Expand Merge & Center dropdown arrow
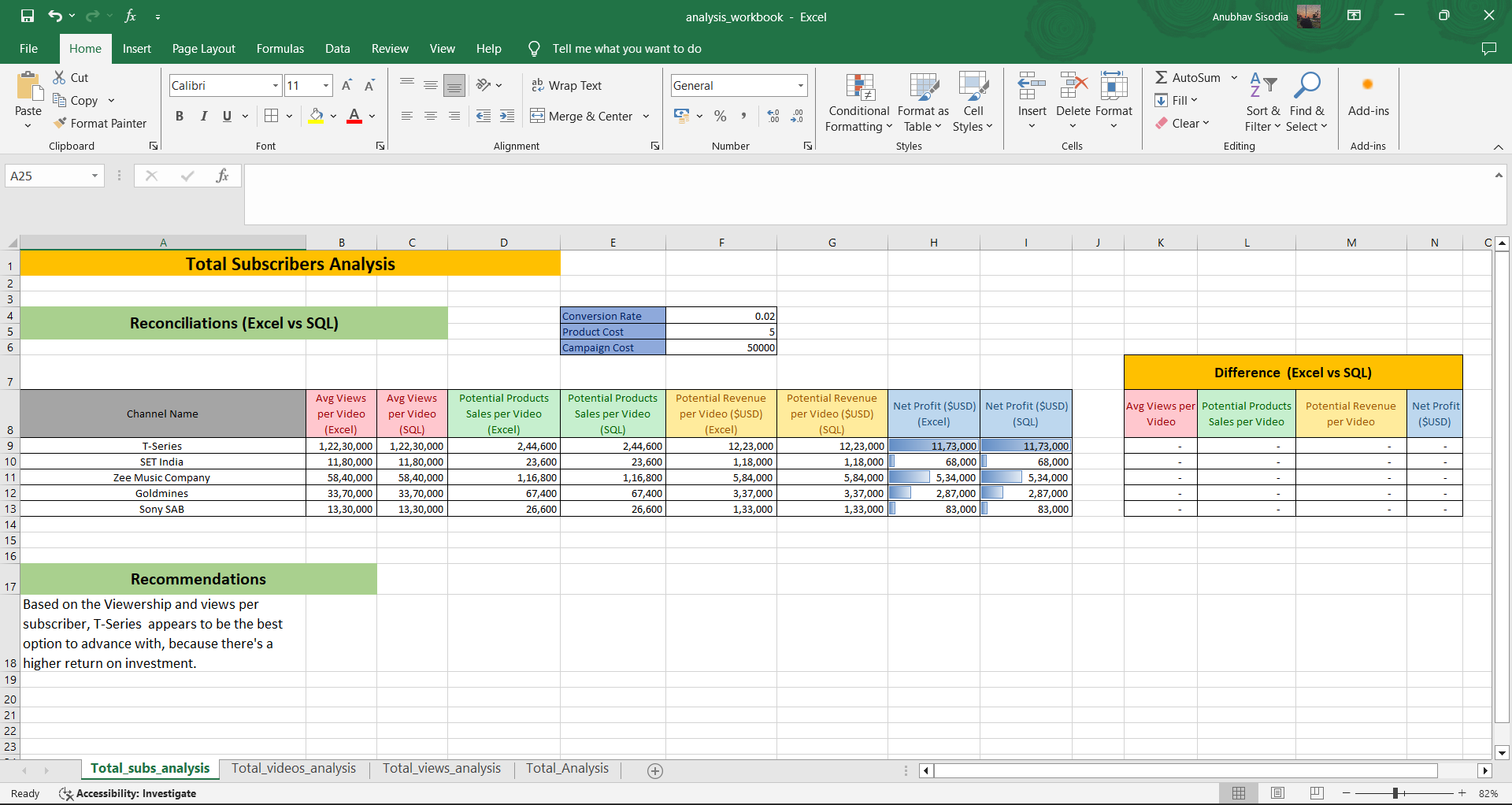 (646, 116)
